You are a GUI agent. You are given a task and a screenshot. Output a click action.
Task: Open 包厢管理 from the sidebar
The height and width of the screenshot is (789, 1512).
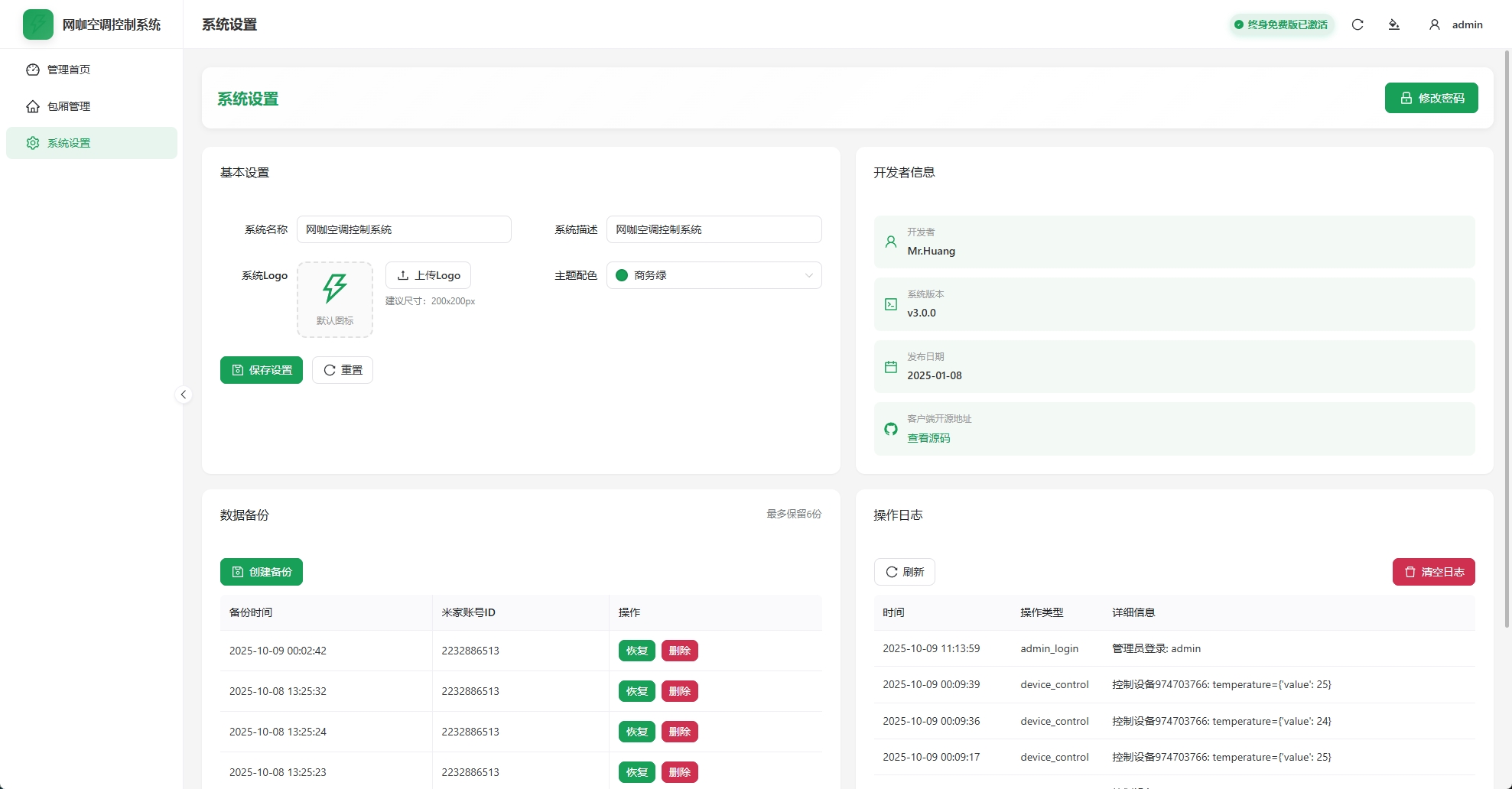tap(67, 106)
